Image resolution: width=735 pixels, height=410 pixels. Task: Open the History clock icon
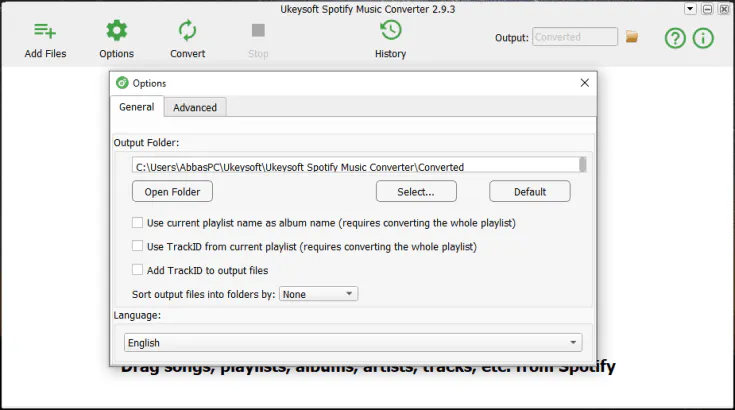pyautogui.click(x=390, y=30)
